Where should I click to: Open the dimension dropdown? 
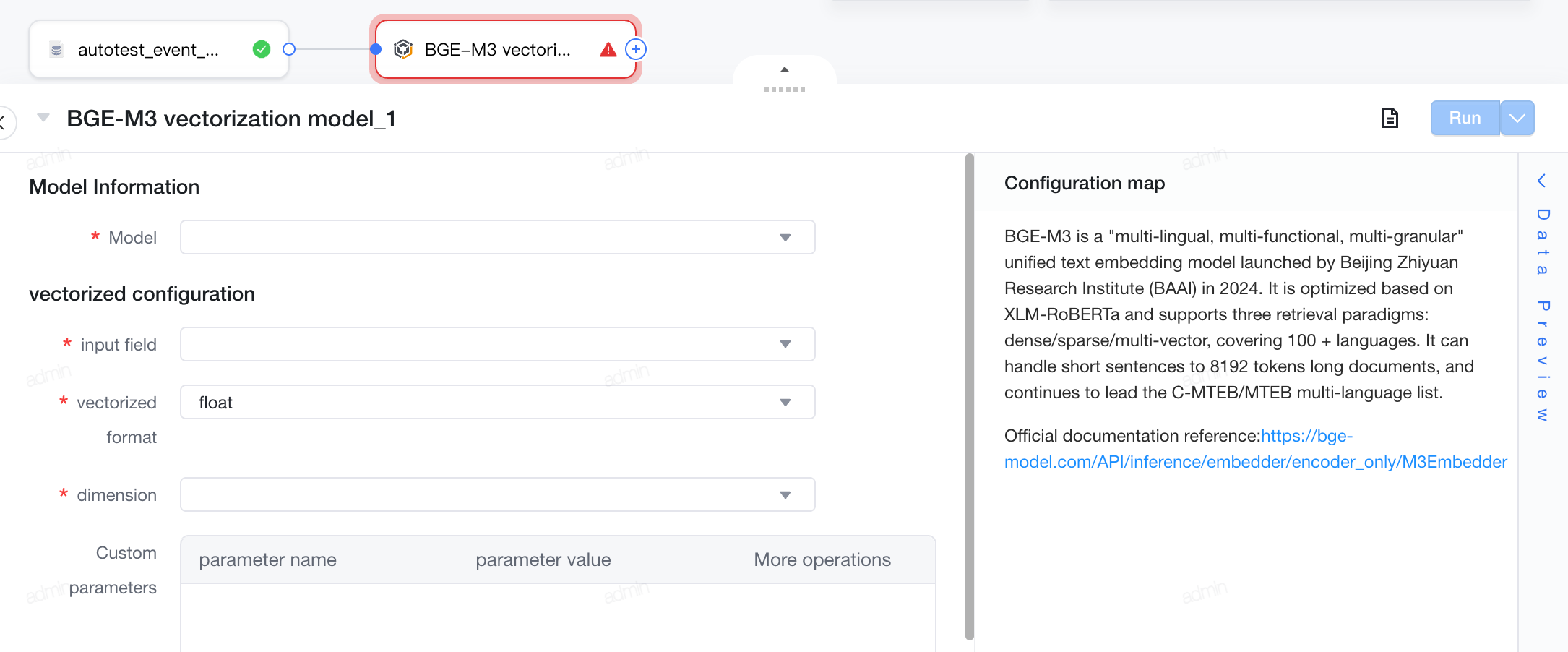point(497,494)
